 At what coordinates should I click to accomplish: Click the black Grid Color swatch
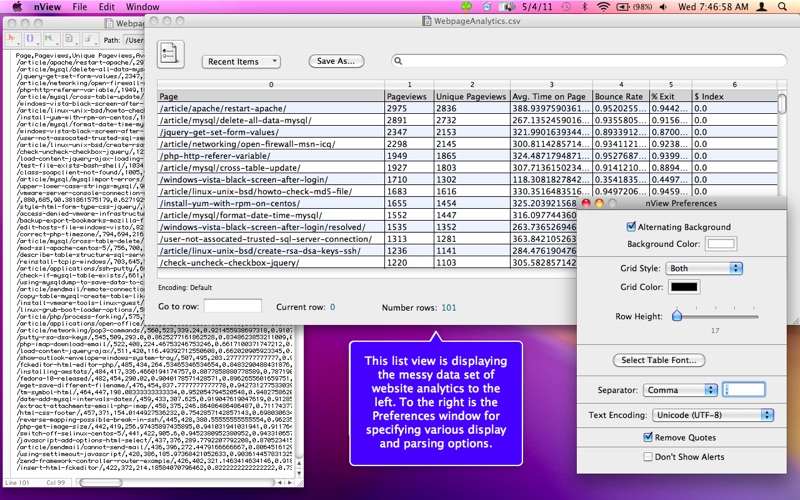tap(684, 287)
